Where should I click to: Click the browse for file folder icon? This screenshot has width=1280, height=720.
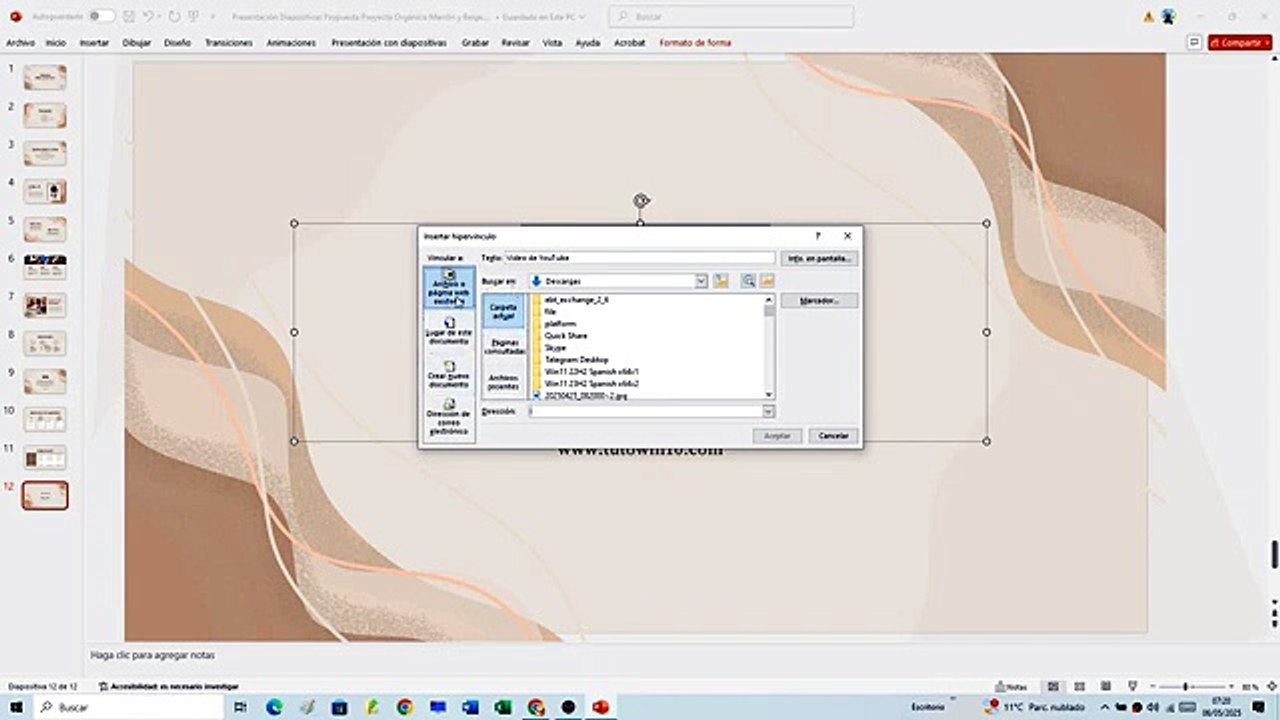pyautogui.click(x=767, y=281)
